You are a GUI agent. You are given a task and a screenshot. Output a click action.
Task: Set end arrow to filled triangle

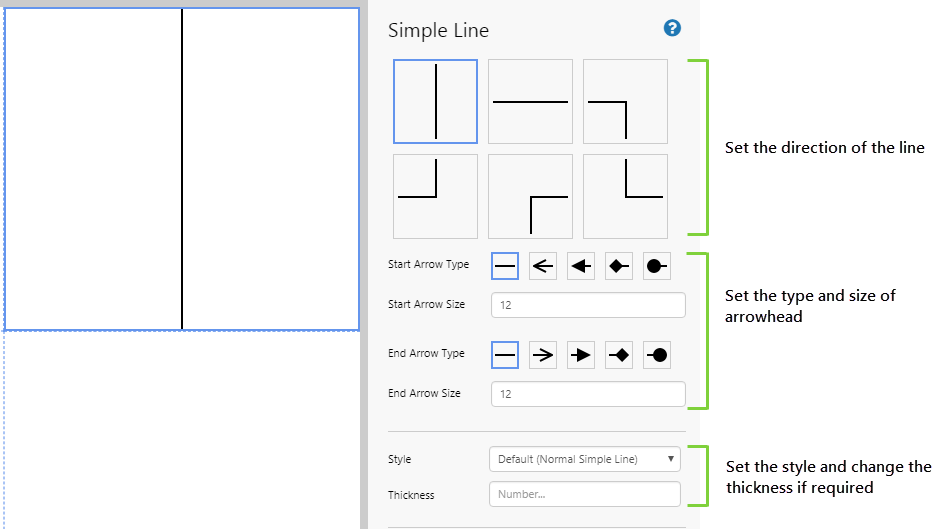(581, 354)
